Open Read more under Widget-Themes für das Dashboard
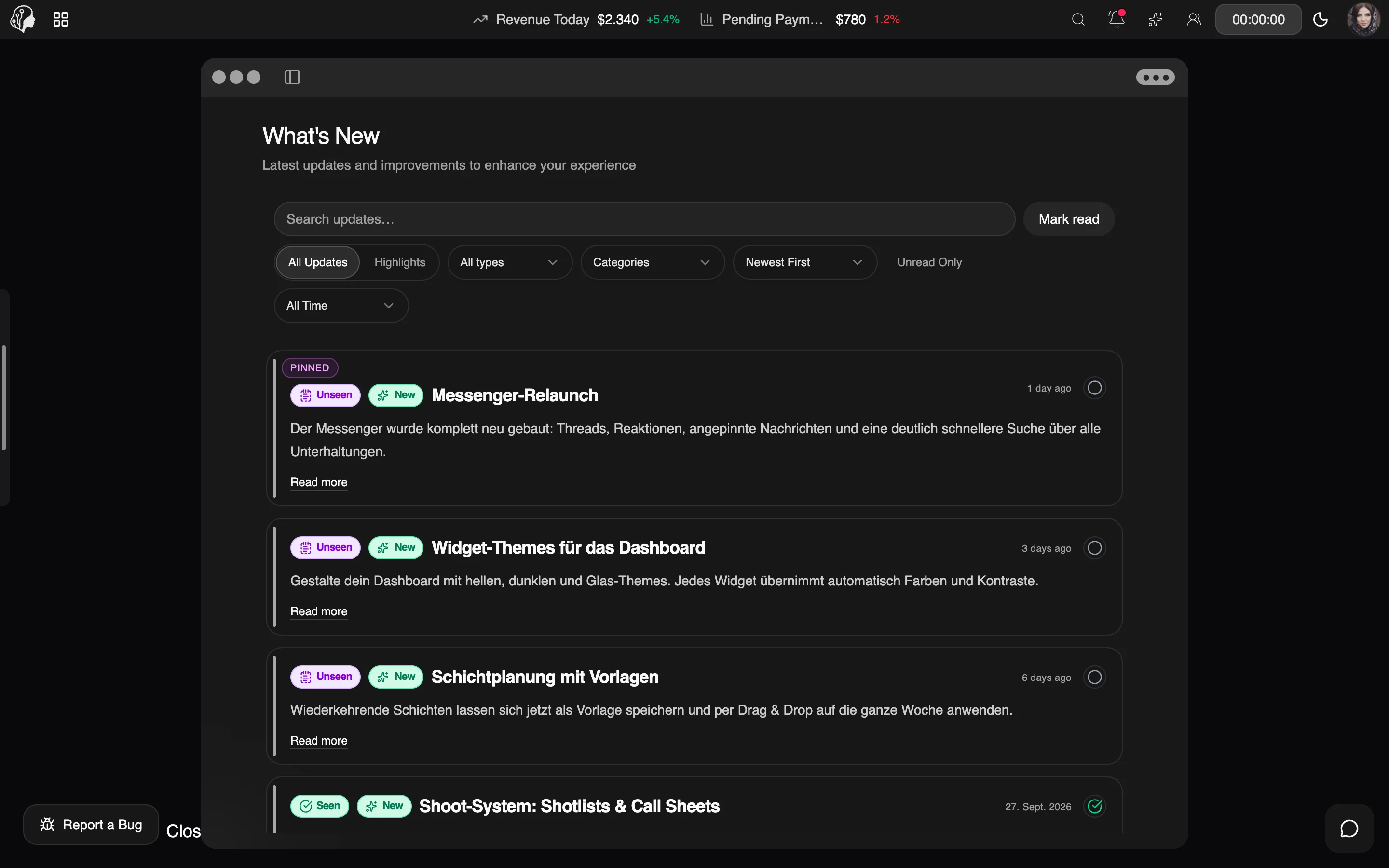The width and height of the screenshot is (1389, 868). [318, 611]
